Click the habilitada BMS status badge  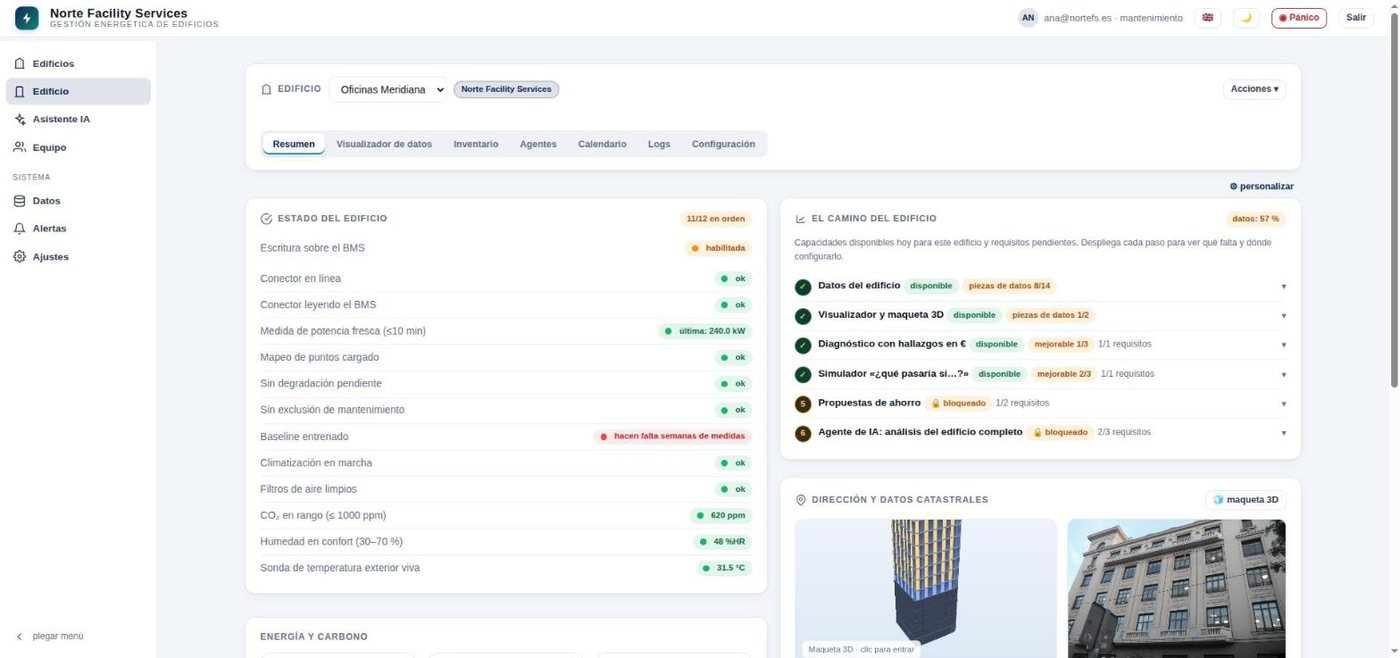pyautogui.click(x=719, y=248)
